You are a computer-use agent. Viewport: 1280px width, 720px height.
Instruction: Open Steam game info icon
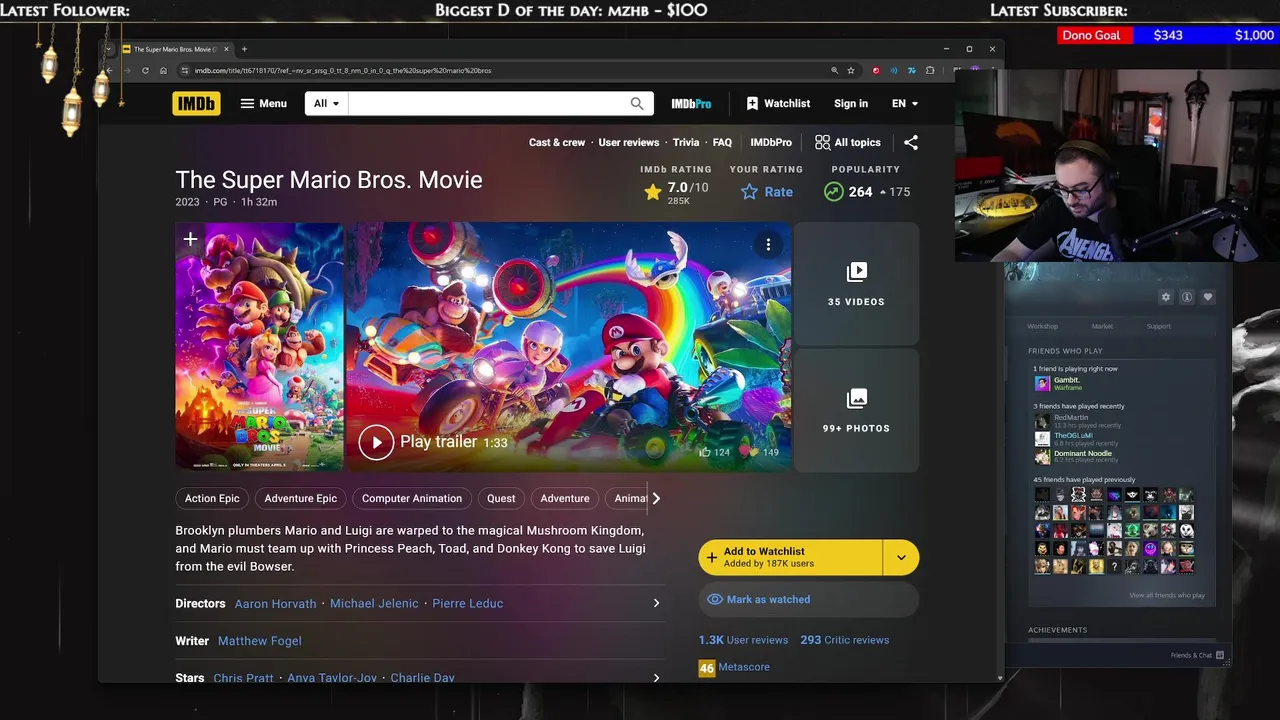coord(1187,297)
